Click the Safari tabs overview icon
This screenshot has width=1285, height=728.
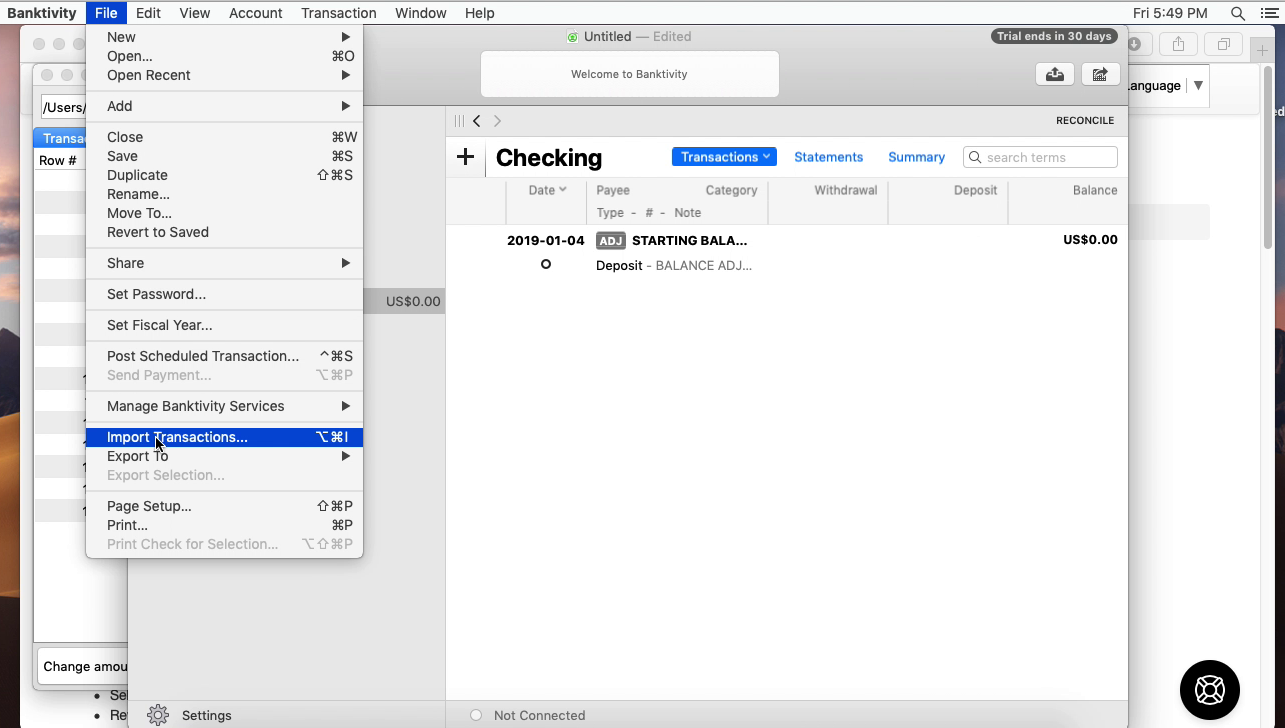[1223, 44]
